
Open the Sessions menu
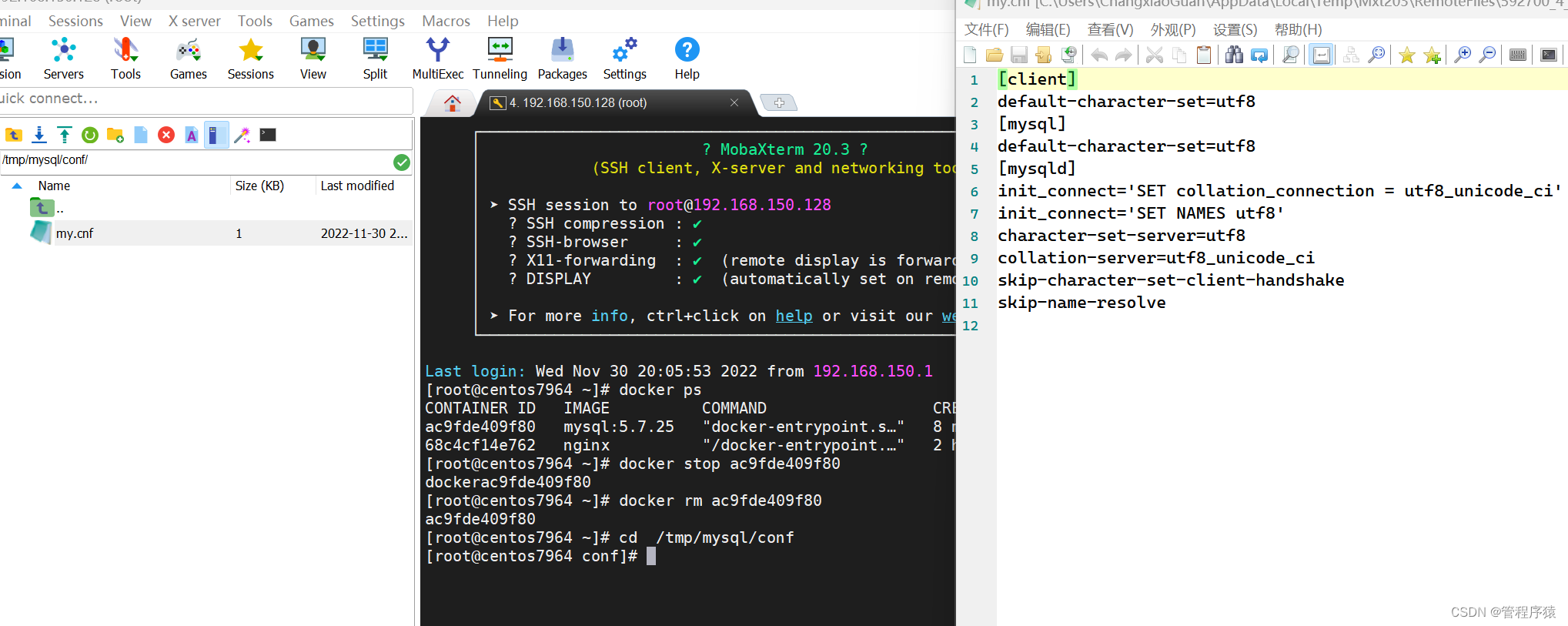tap(75, 22)
